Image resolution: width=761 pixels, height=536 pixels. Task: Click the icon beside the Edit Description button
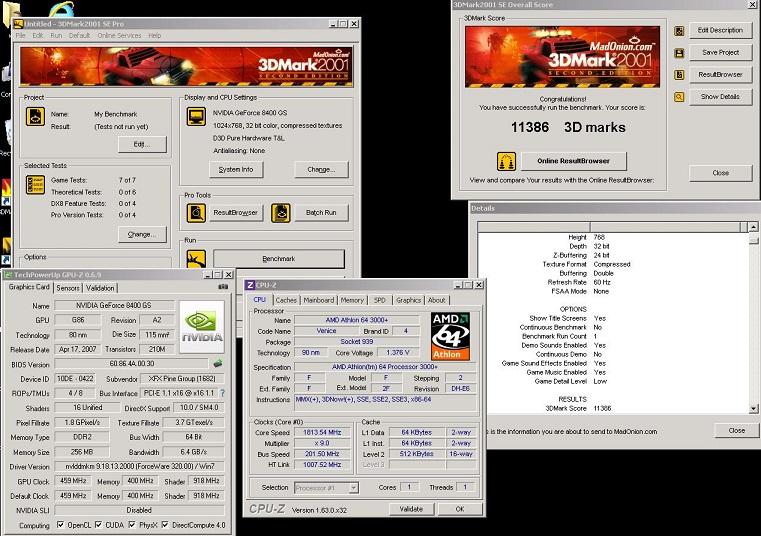coord(679,31)
